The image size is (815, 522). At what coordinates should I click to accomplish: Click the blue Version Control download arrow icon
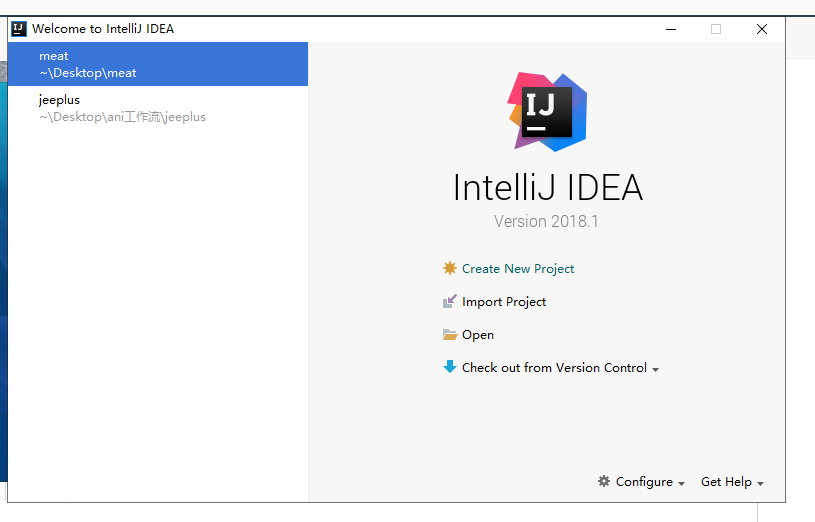click(450, 367)
